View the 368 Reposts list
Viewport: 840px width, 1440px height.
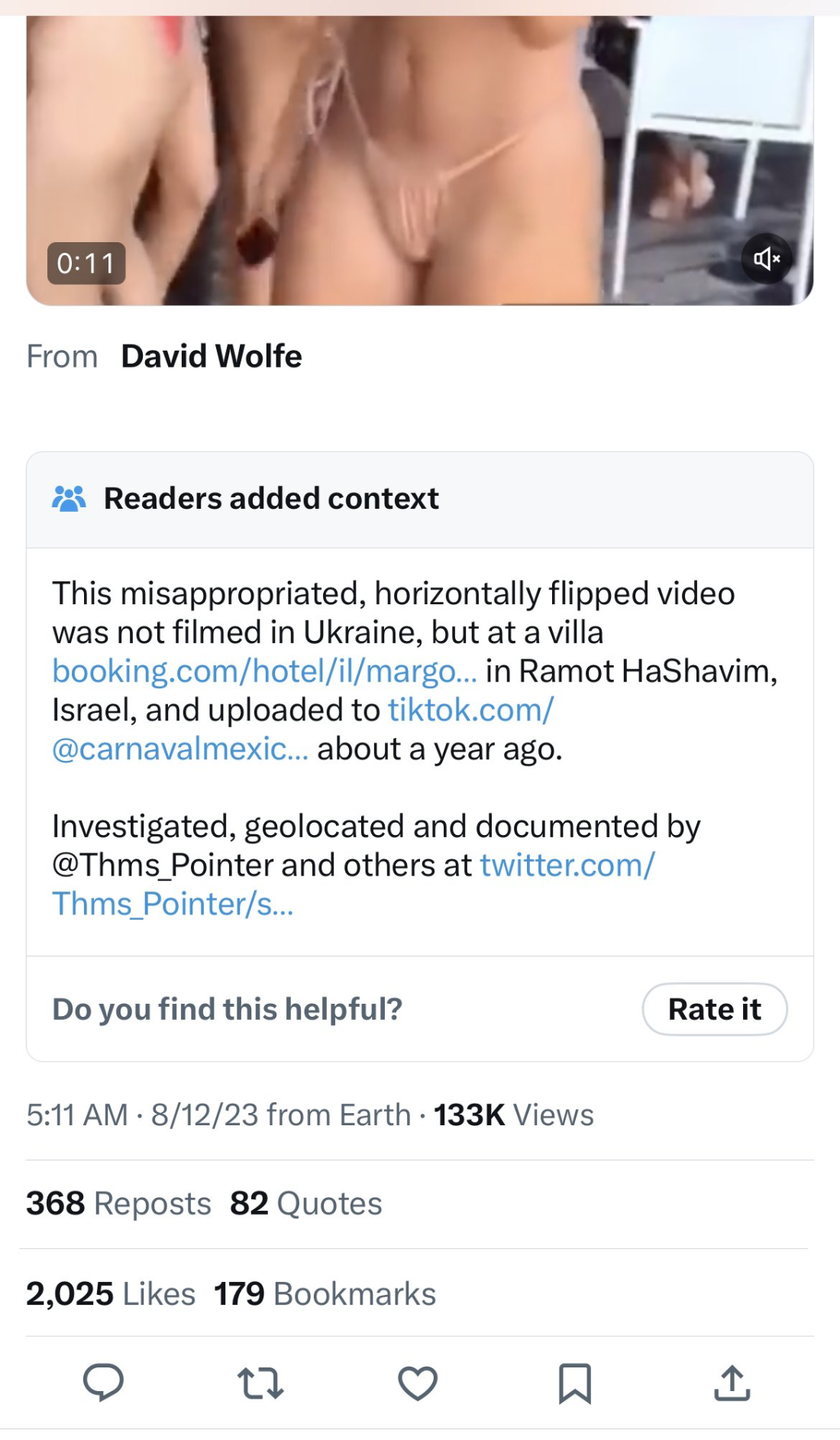pos(118,1203)
